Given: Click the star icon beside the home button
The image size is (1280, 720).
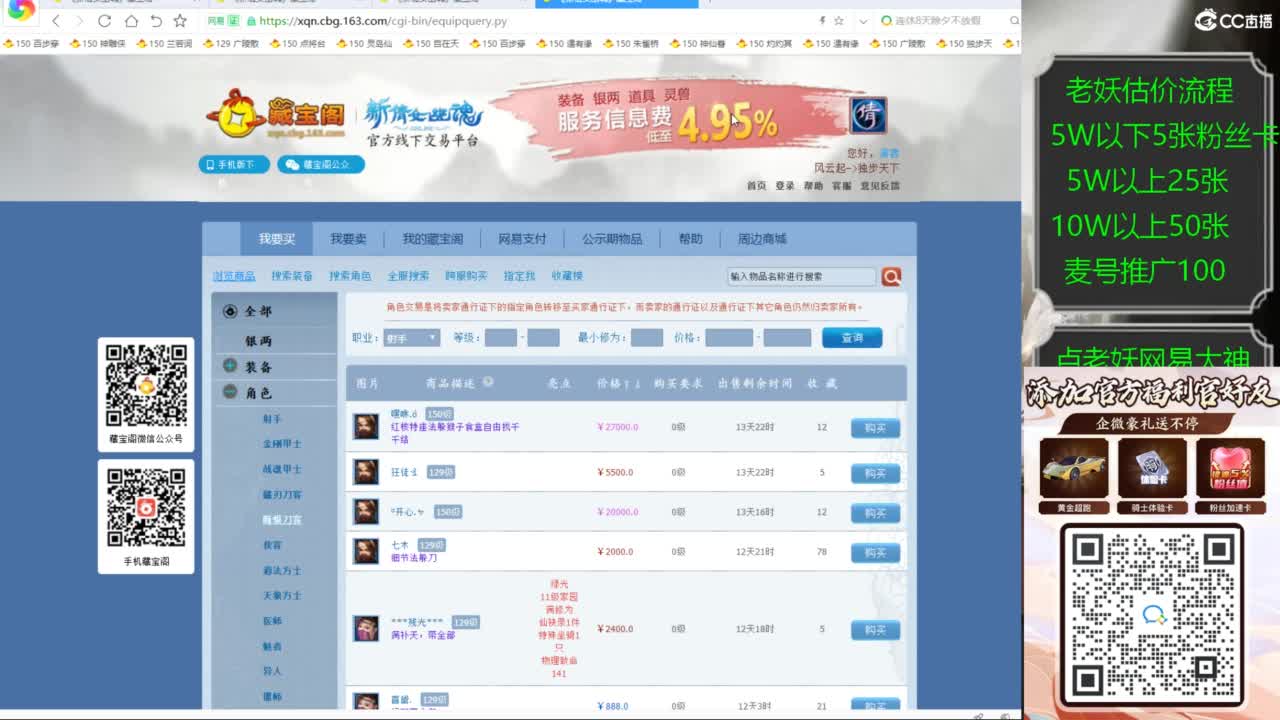Looking at the screenshot, I should point(180,21).
